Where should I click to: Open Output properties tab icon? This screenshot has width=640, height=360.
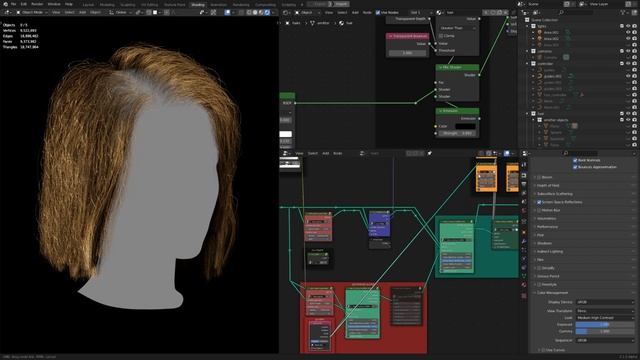tap(524, 184)
